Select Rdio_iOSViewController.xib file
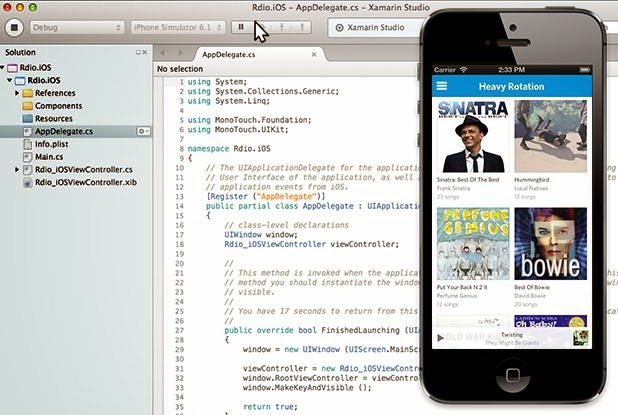This screenshot has height=415, width=618. point(86,182)
